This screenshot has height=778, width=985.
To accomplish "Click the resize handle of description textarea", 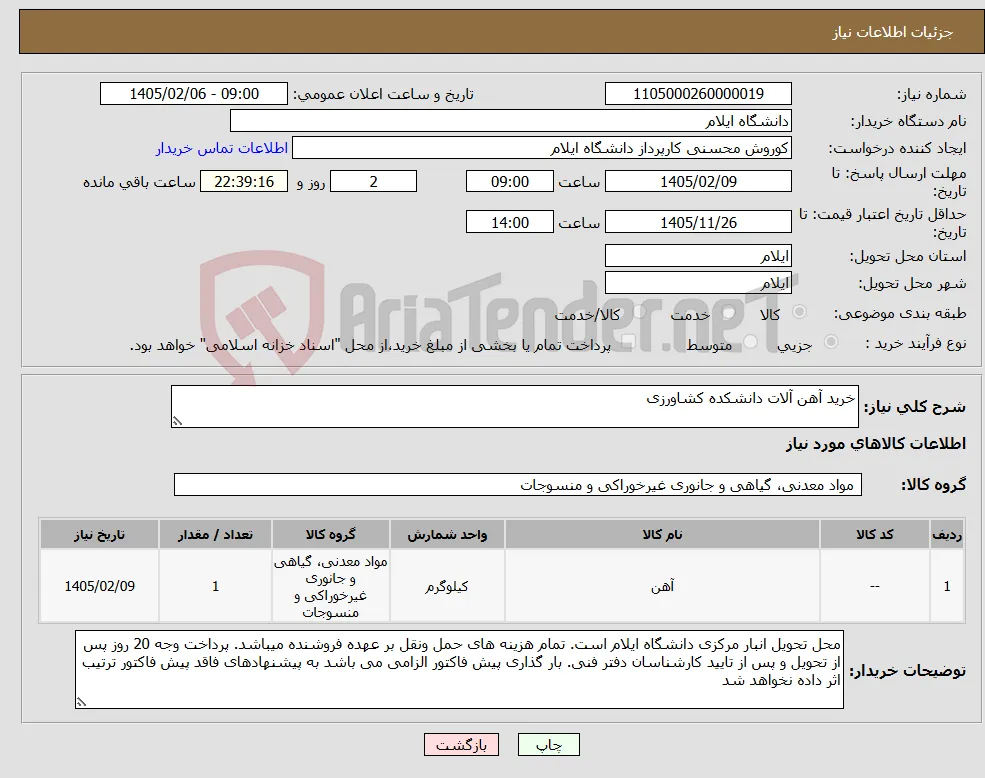I will pyautogui.click(x=177, y=422).
